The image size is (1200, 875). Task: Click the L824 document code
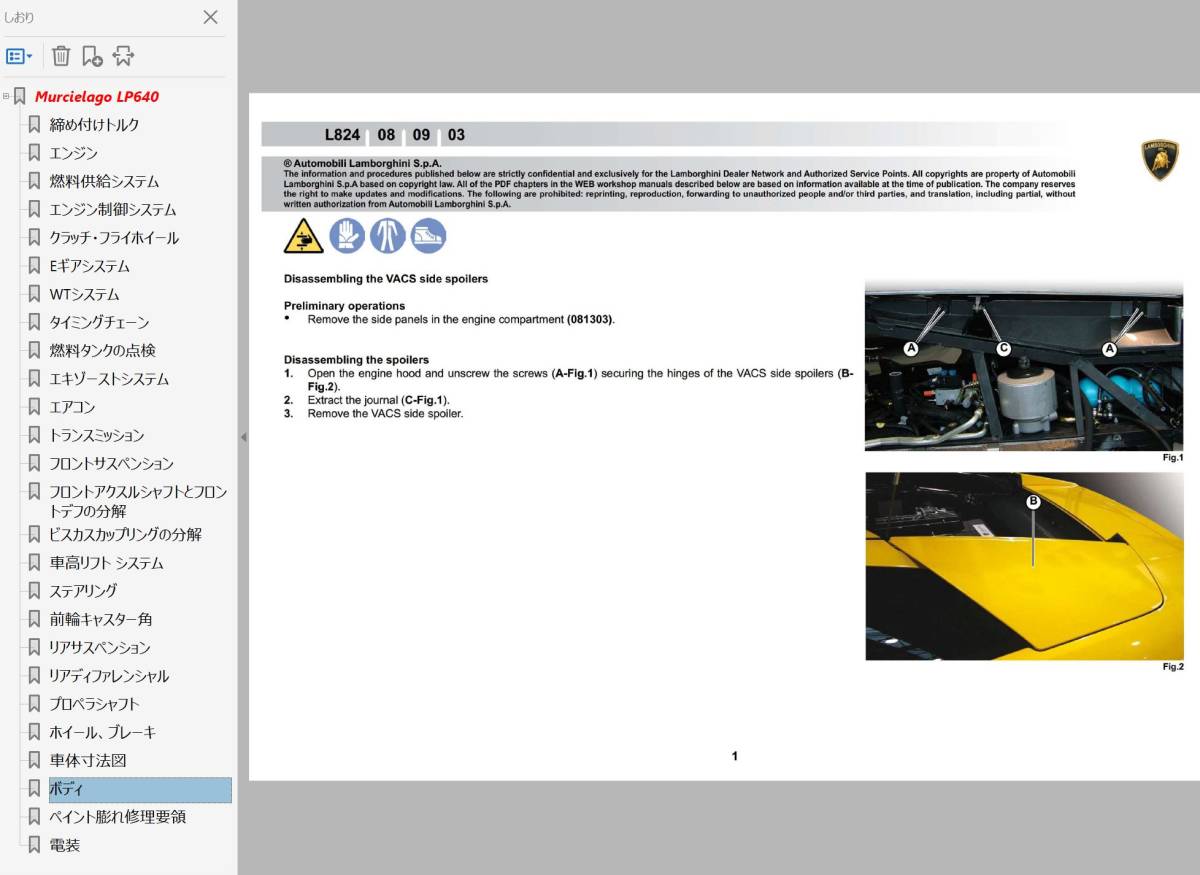(342, 135)
